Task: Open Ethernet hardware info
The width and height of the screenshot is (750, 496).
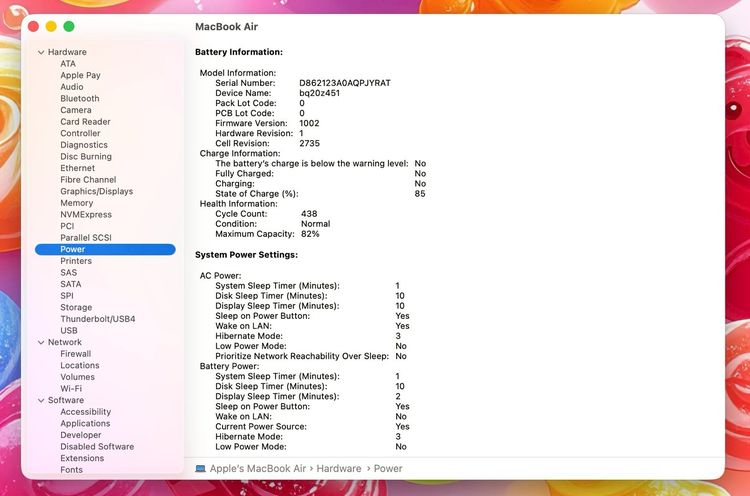Action: (x=77, y=168)
